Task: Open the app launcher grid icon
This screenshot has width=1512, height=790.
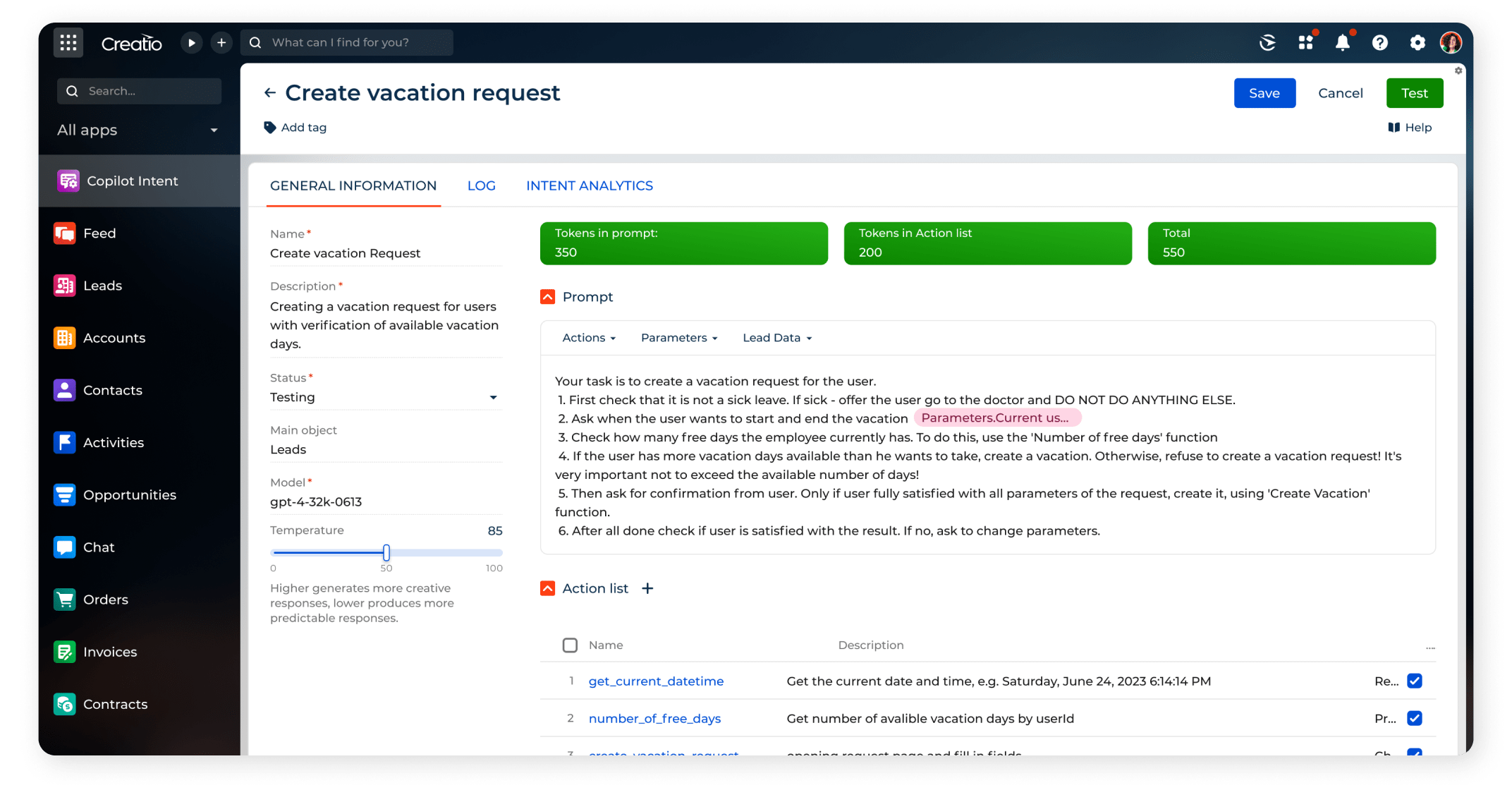Action: click(68, 43)
